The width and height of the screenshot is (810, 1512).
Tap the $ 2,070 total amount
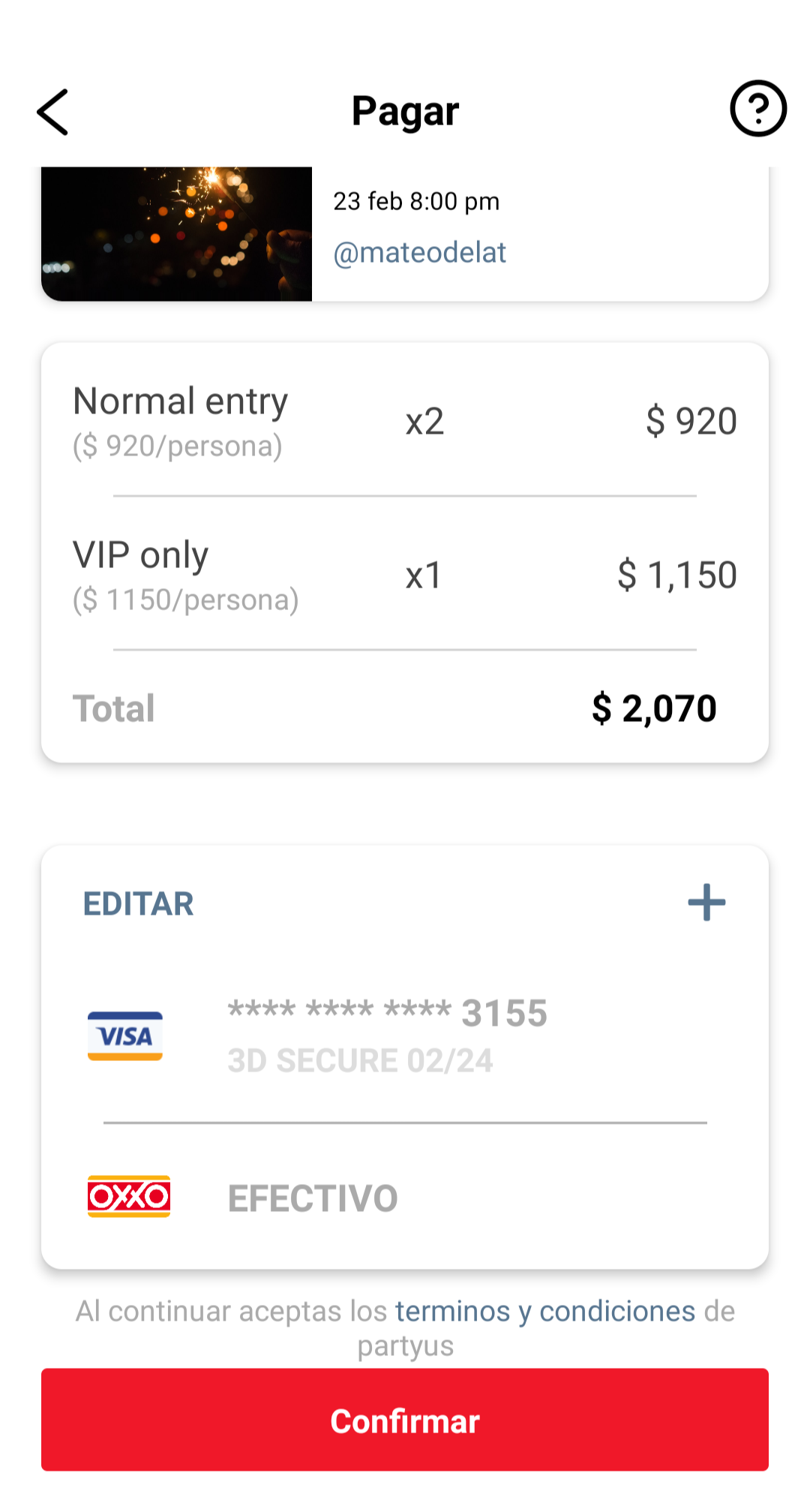tap(654, 708)
